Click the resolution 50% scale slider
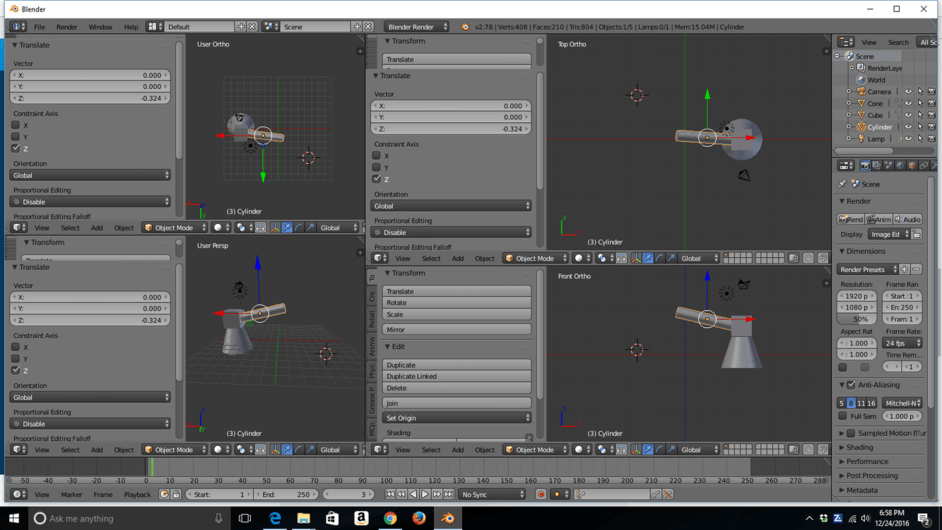This screenshot has height=530, width=942. pos(858,319)
